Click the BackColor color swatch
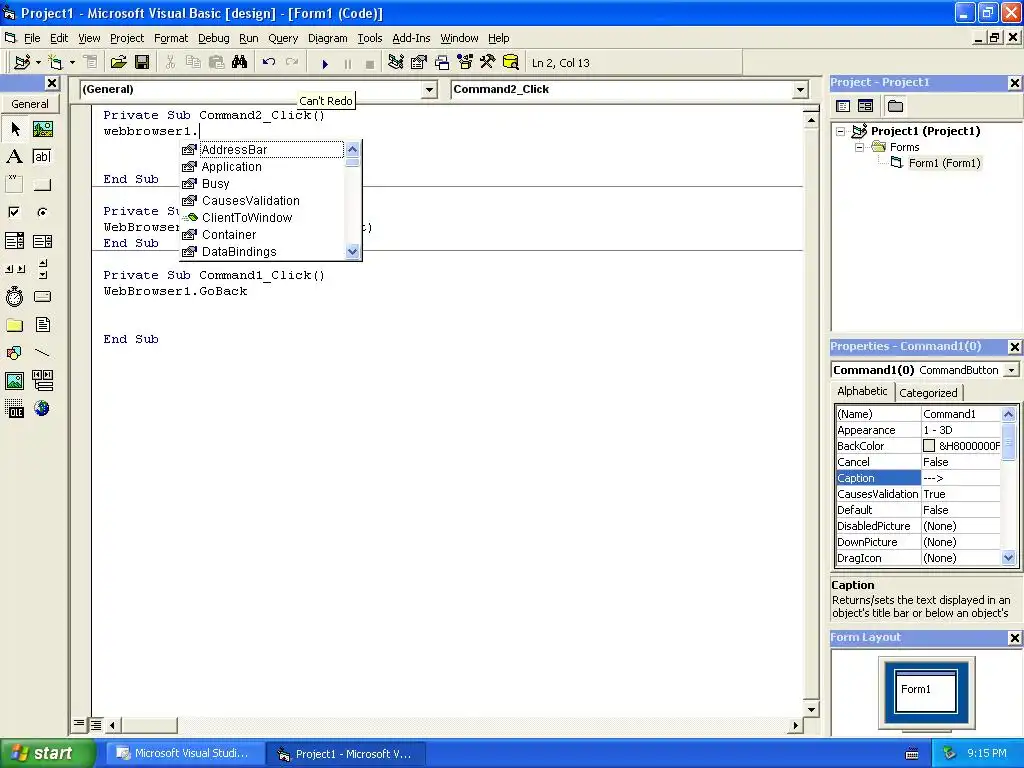Image resolution: width=1024 pixels, height=768 pixels. [x=929, y=445]
